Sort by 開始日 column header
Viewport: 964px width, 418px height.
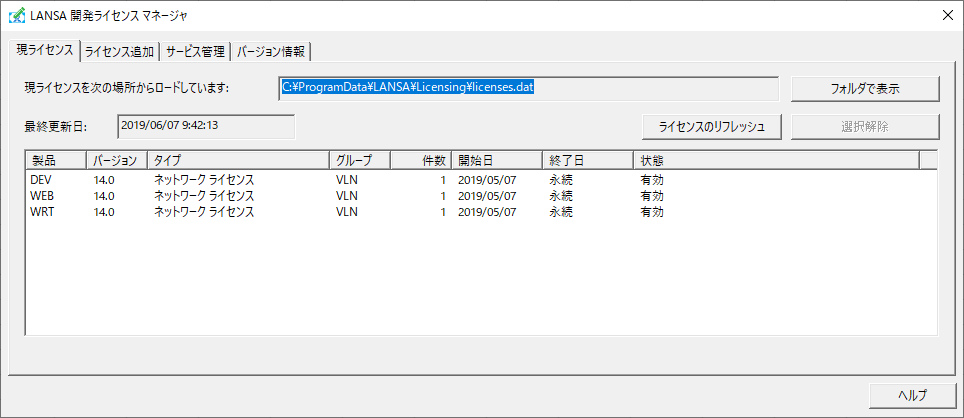pyautogui.click(x=496, y=160)
